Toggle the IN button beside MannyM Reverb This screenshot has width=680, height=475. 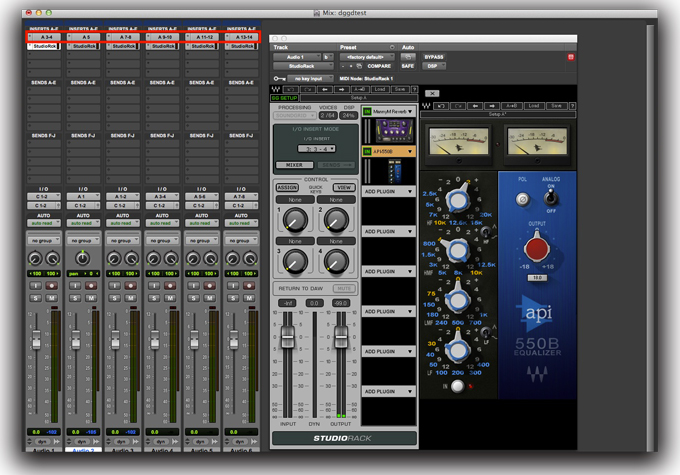[367, 111]
